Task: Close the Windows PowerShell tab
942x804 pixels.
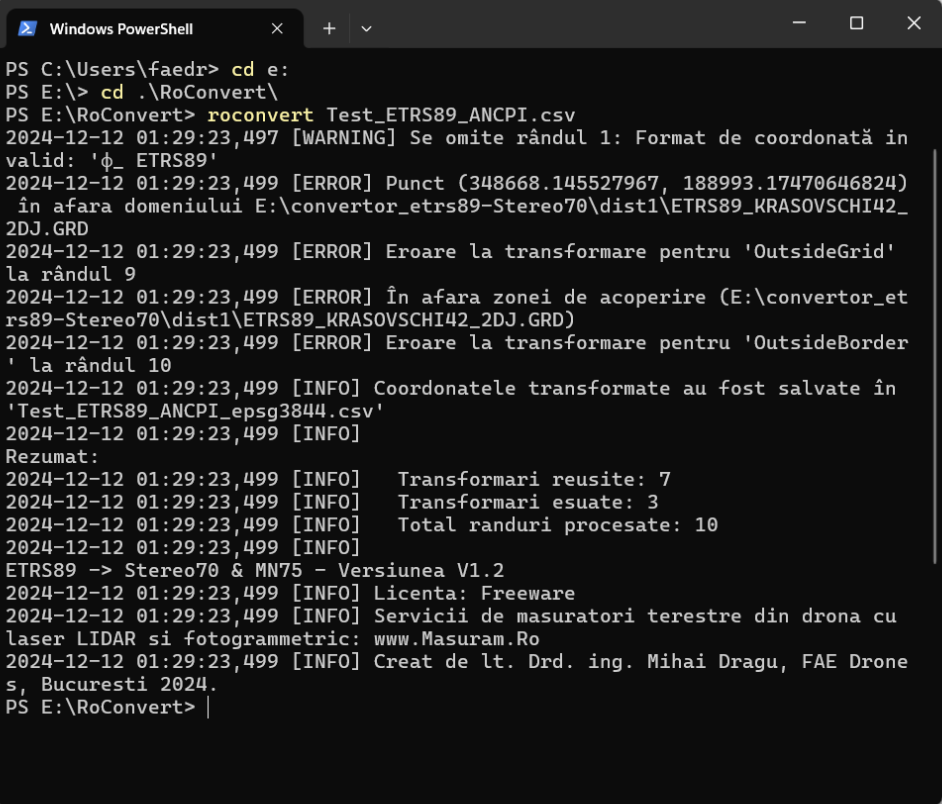Action: tap(277, 29)
